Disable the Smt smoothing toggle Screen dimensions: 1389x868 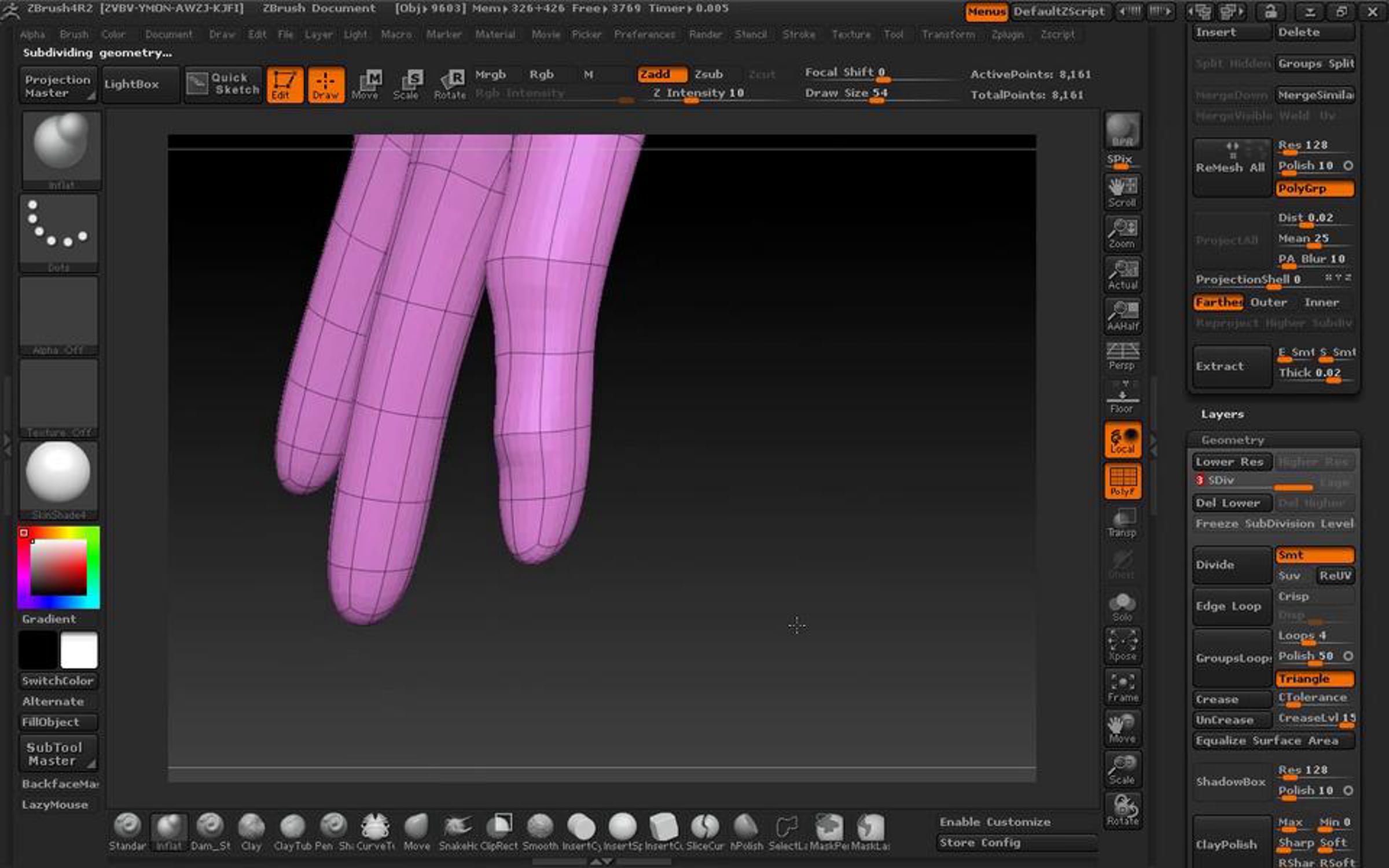(x=1314, y=556)
